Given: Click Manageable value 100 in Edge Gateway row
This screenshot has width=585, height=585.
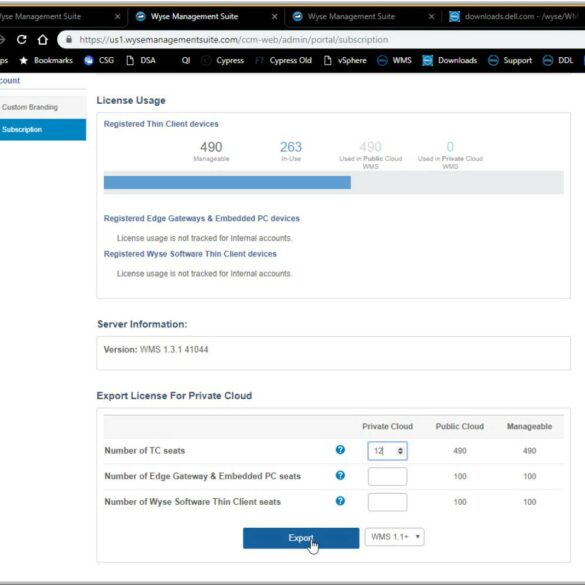Looking at the screenshot, I should click(x=529, y=476).
